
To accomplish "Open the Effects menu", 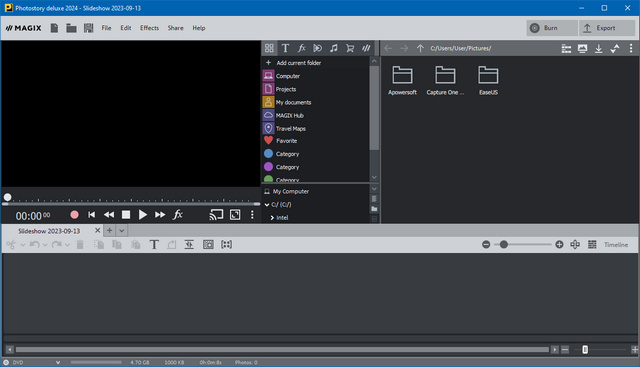I will [x=149, y=28].
